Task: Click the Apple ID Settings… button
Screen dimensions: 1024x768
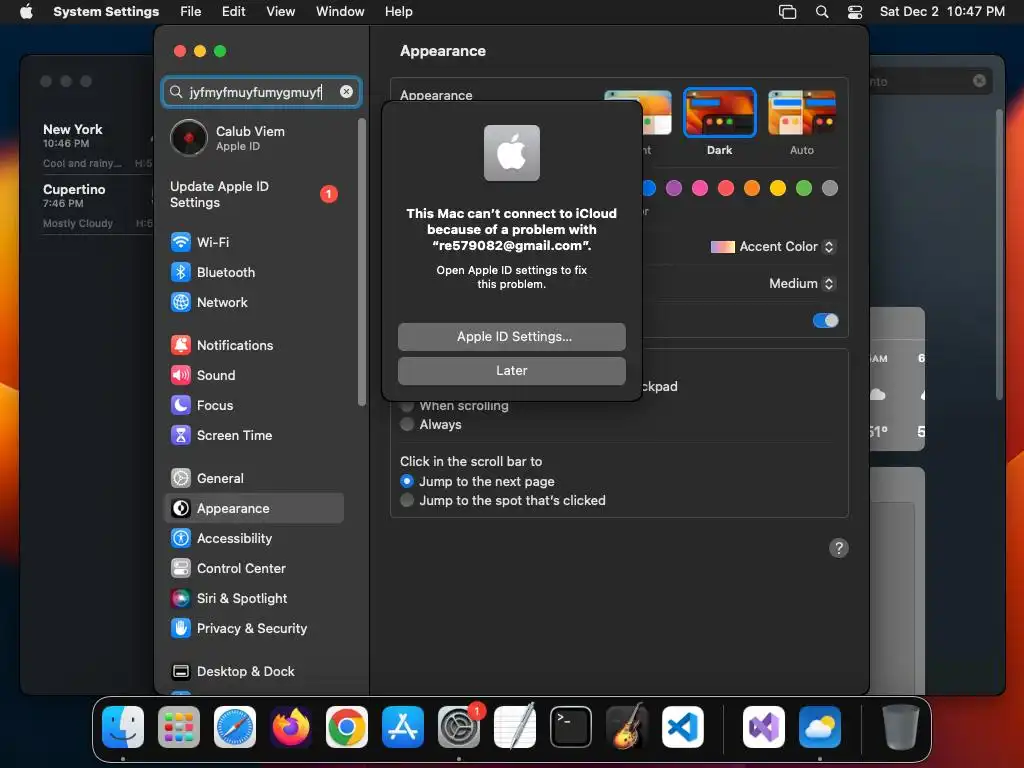Action: pyautogui.click(x=512, y=337)
